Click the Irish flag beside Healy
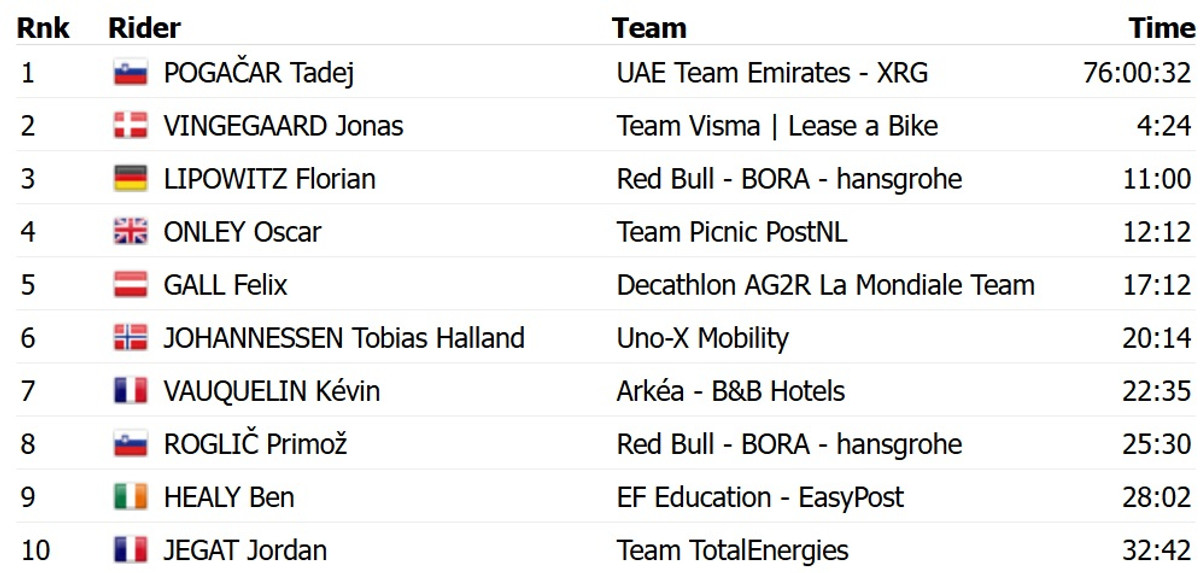Screen dimensions: 1200x573 [131, 497]
